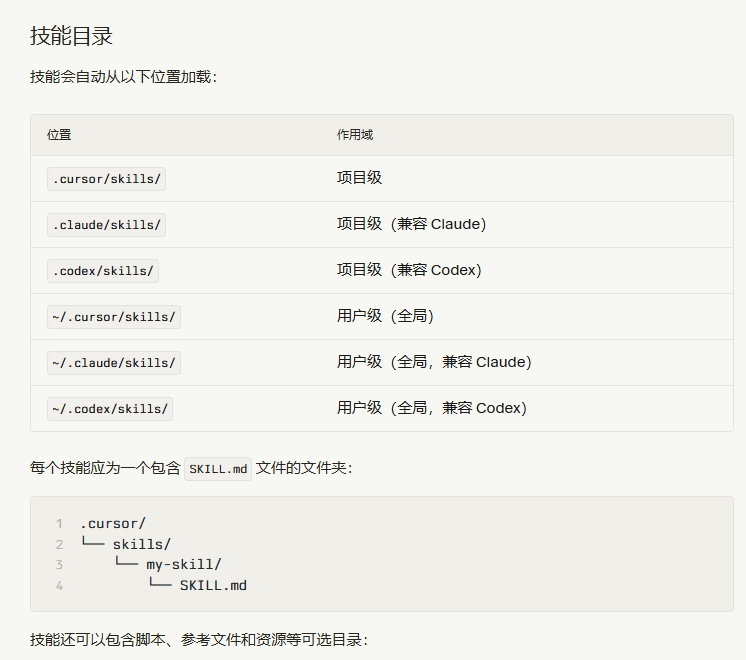This screenshot has height=660, width=746.
Task: Click the inline SKILL.md code badge
Action: coord(218,469)
